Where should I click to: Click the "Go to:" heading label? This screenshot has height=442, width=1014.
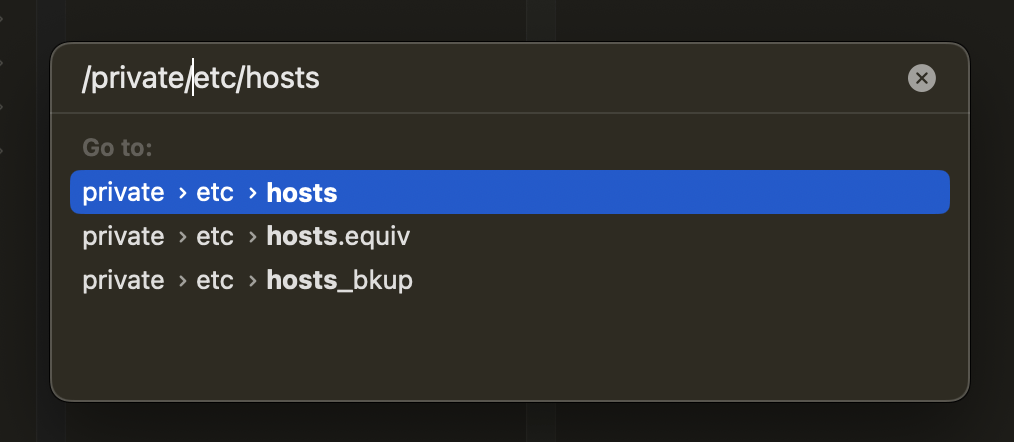click(x=117, y=148)
